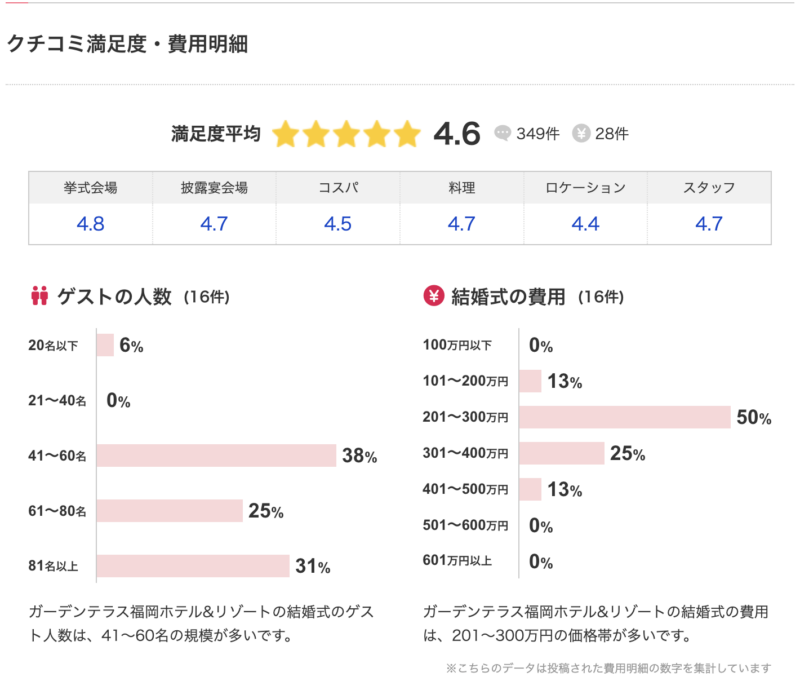Click the 81名以上 guest count bar
Viewport: 800px width, 681px height.
click(x=193, y=566)
